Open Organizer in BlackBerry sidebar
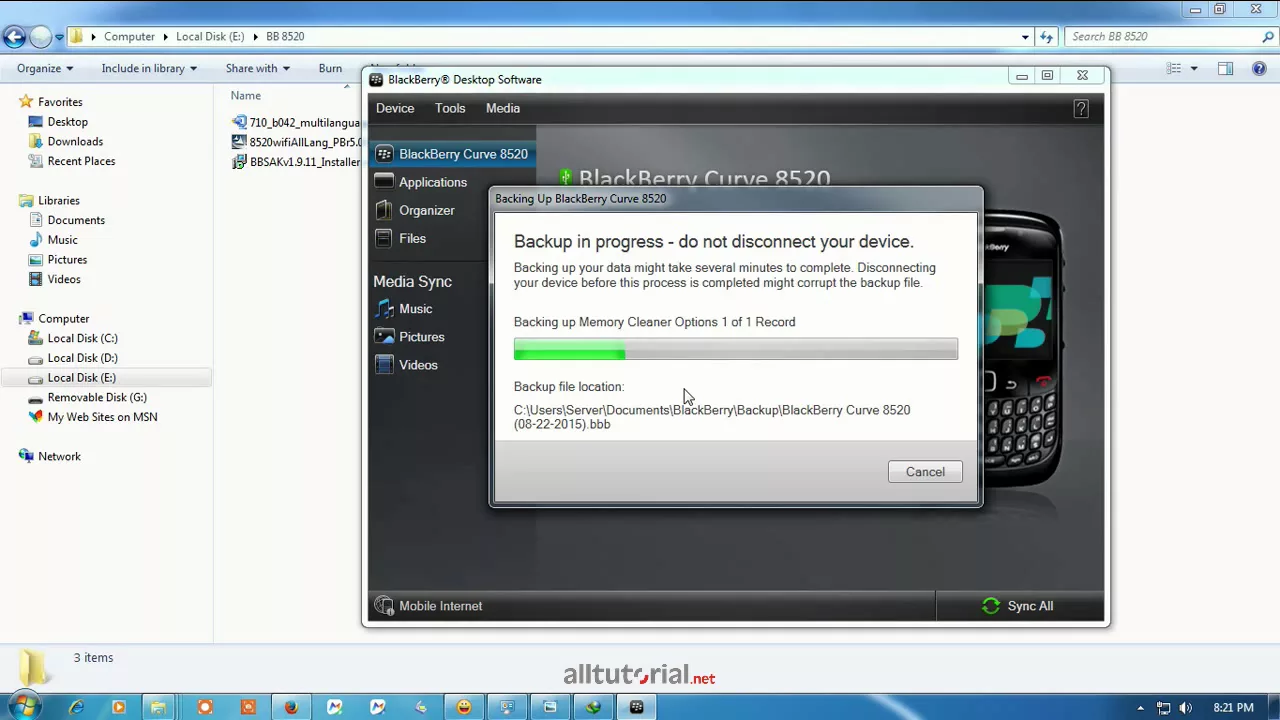The height and width of the screenshot is (720, 1280). click(427, 210)
